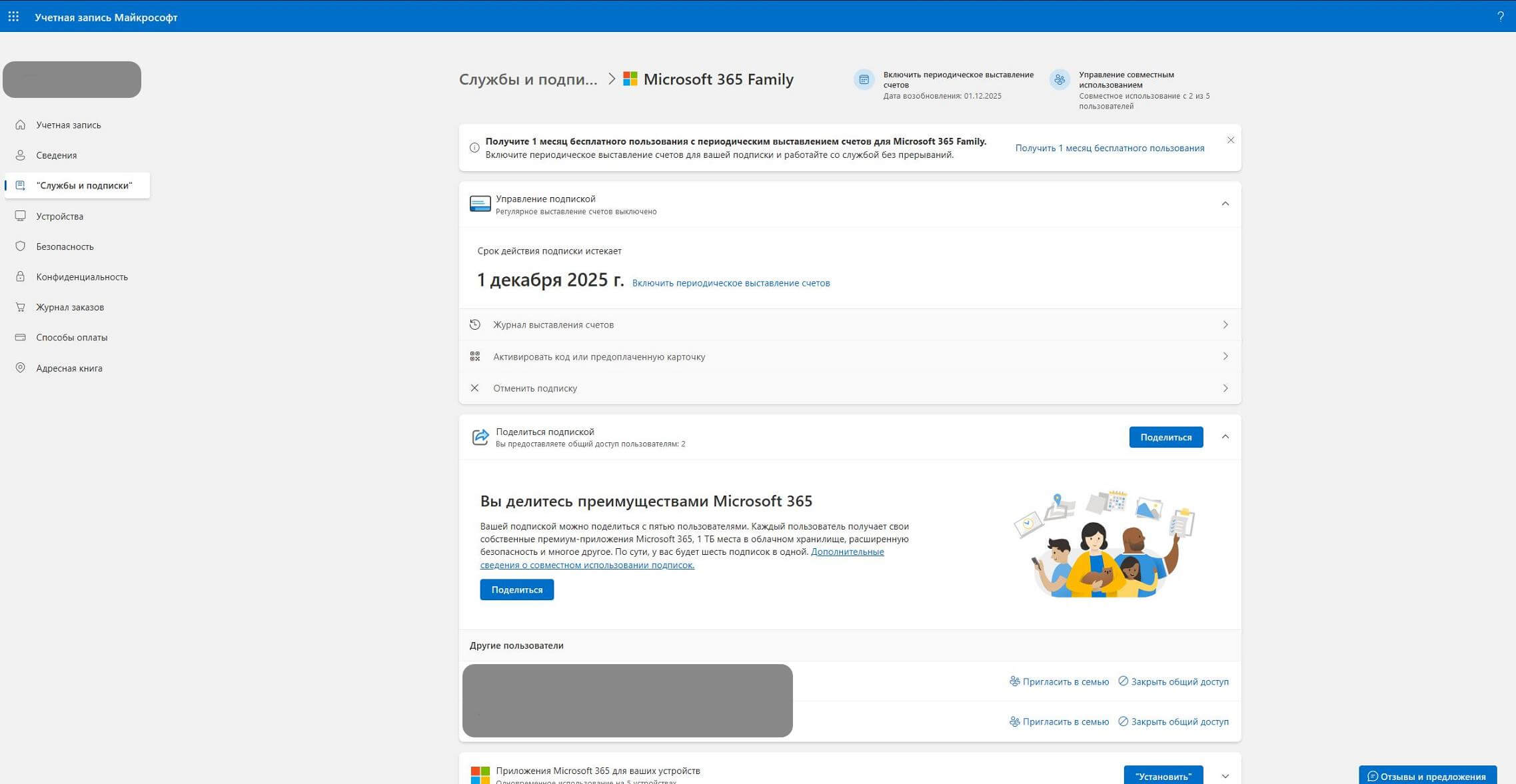Viewport: 1516px width, 784px height.
Task: Click the person icon beside Сведения
Action: click(x=21, y=155)
